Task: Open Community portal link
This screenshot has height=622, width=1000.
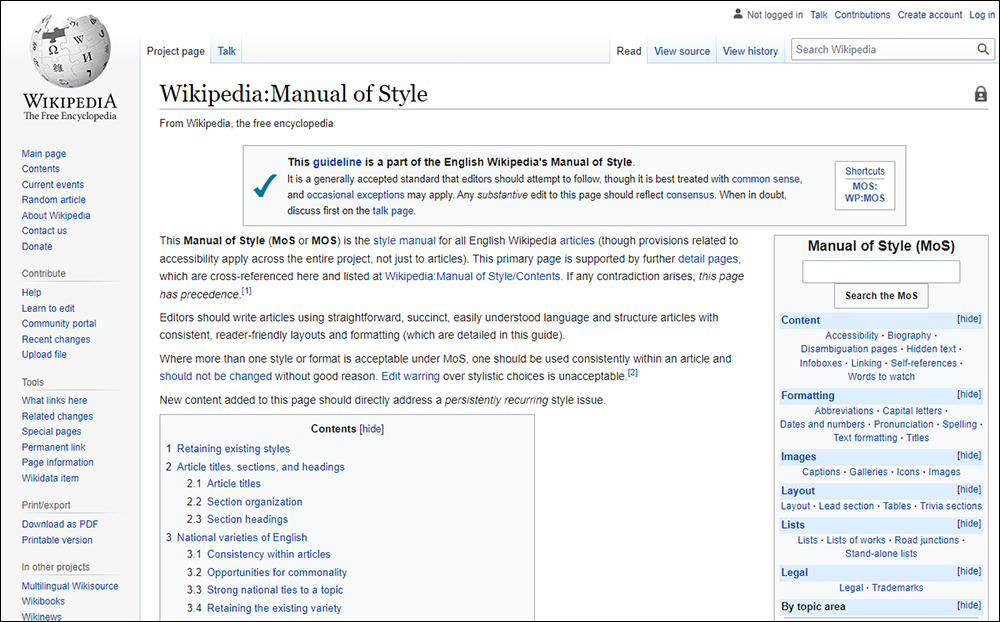Action: tap(59, 323)
